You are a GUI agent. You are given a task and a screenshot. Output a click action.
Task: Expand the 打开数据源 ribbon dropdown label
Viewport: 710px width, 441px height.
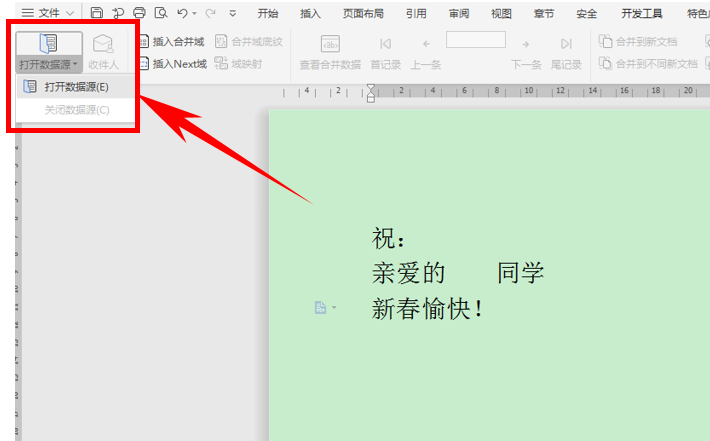coord(48,65)
